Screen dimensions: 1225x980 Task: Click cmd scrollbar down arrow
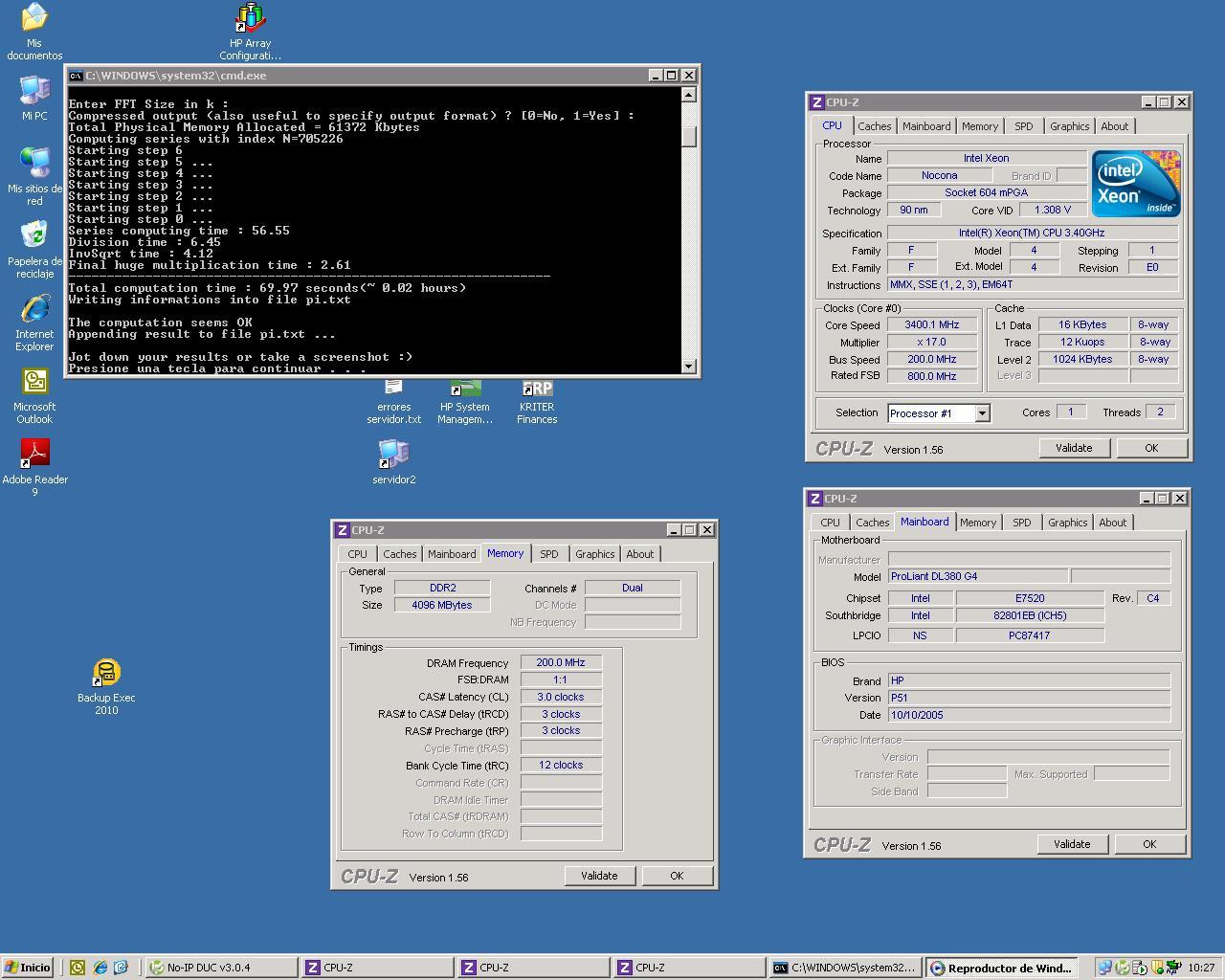coord(689,367)
